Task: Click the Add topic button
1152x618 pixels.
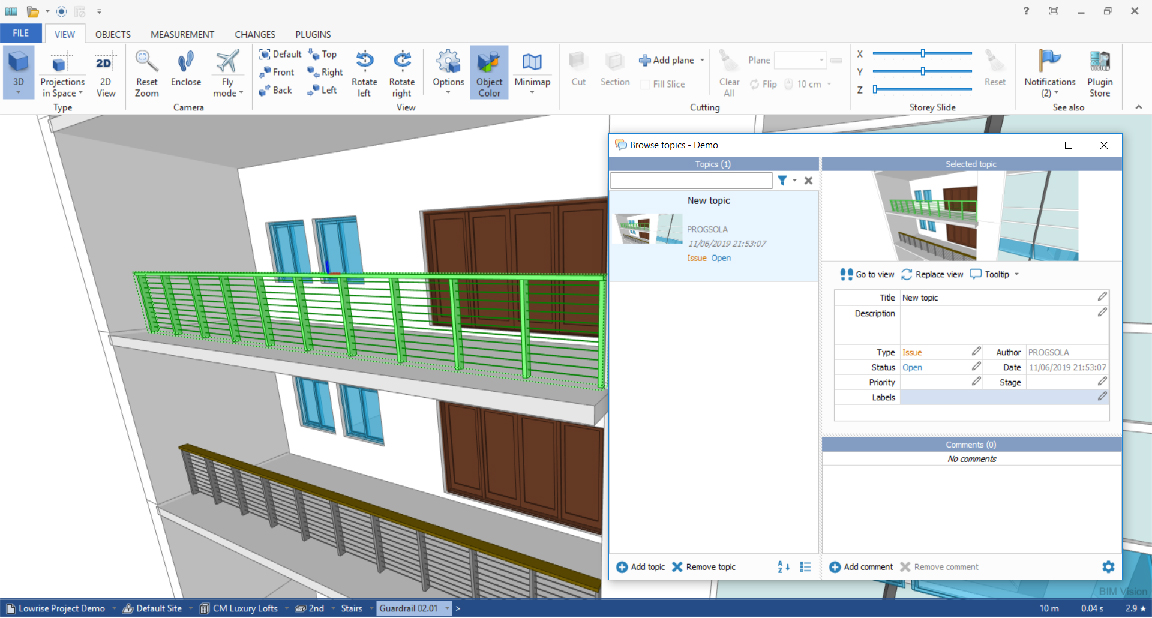Action: 640,566
